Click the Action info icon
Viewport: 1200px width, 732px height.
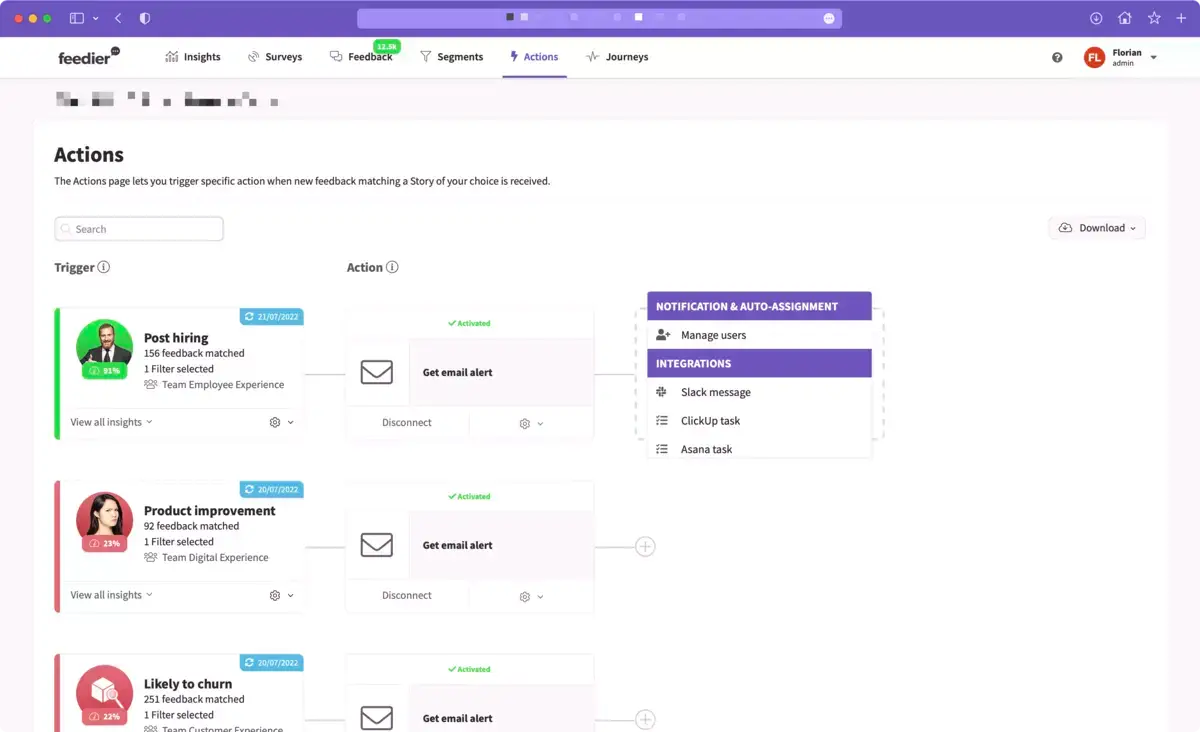coord(392,267)
